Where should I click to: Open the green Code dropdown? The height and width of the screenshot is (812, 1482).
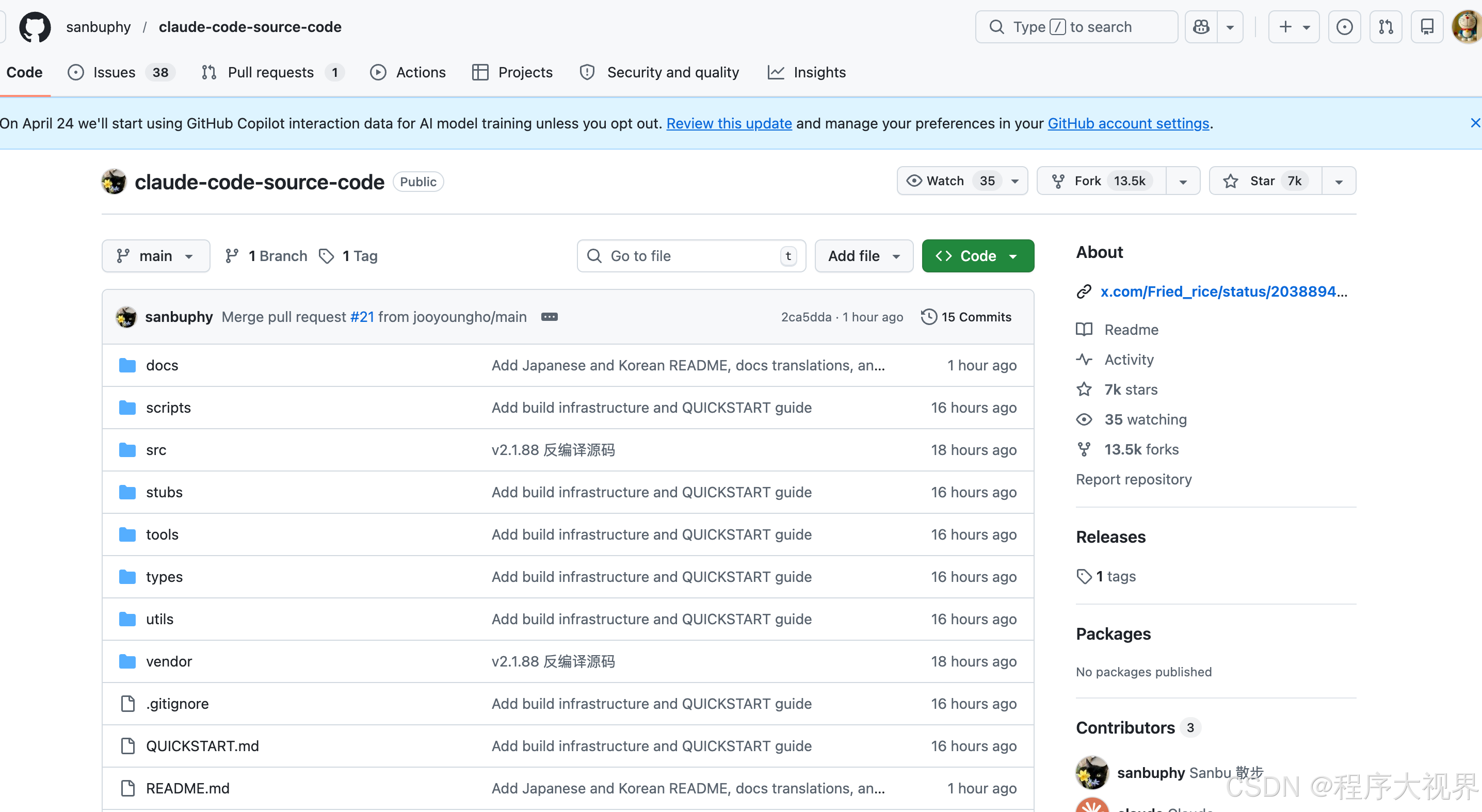(977, 256)
